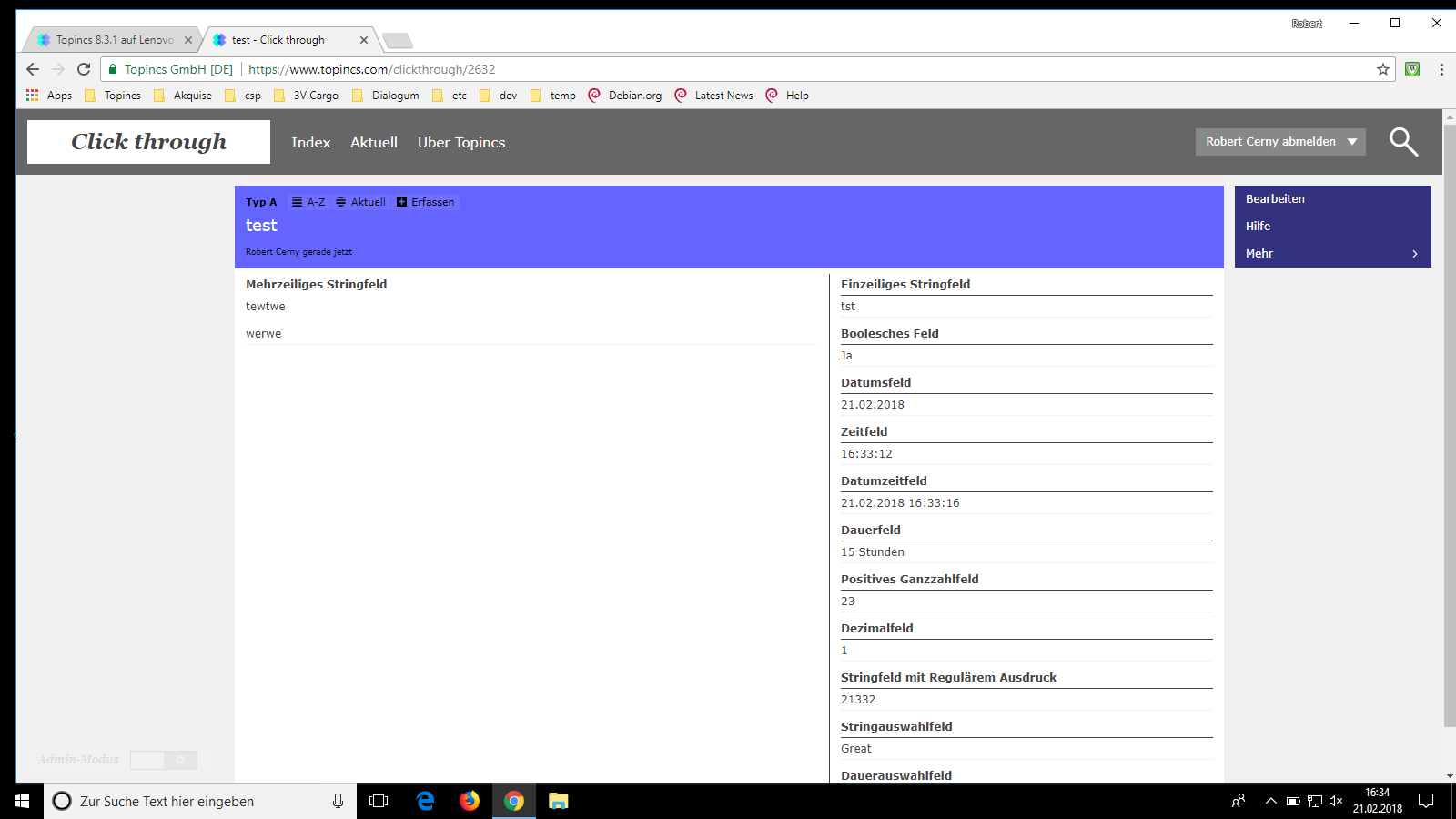Click the Bearbeiten link in sidebar

1275,199
